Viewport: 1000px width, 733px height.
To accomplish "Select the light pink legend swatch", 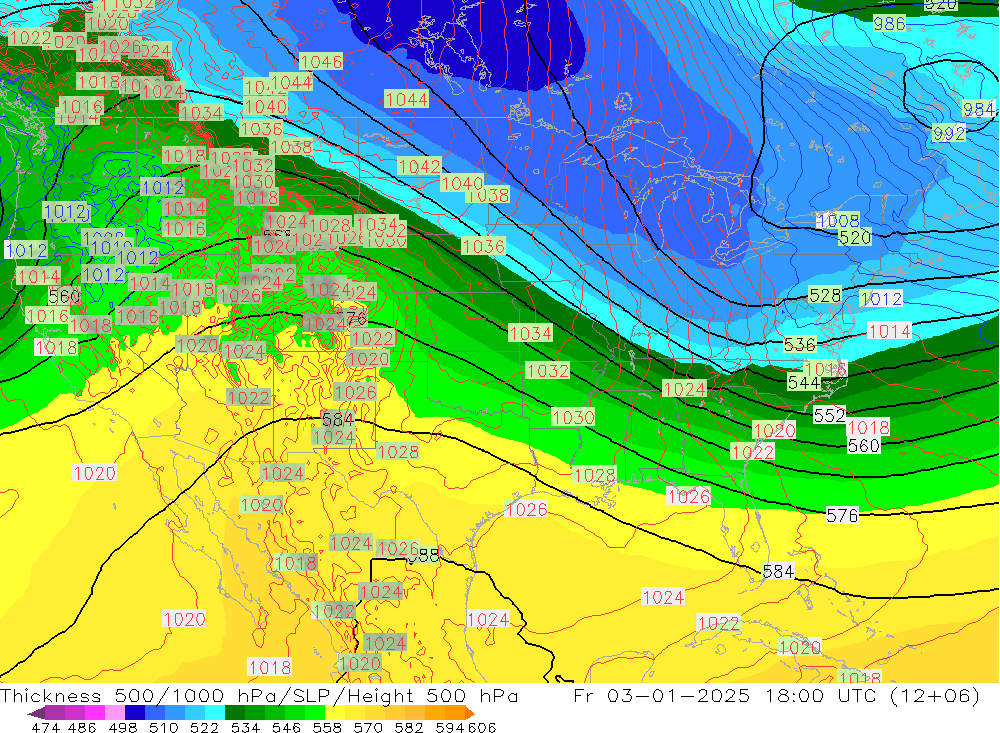I will [113, 713].
